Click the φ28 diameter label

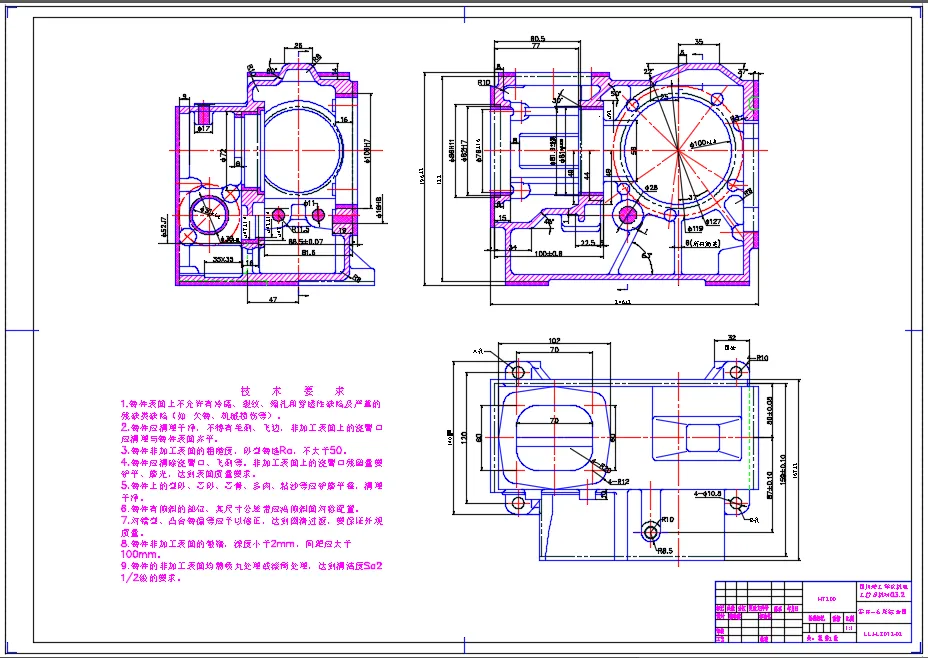click(650, 188)
